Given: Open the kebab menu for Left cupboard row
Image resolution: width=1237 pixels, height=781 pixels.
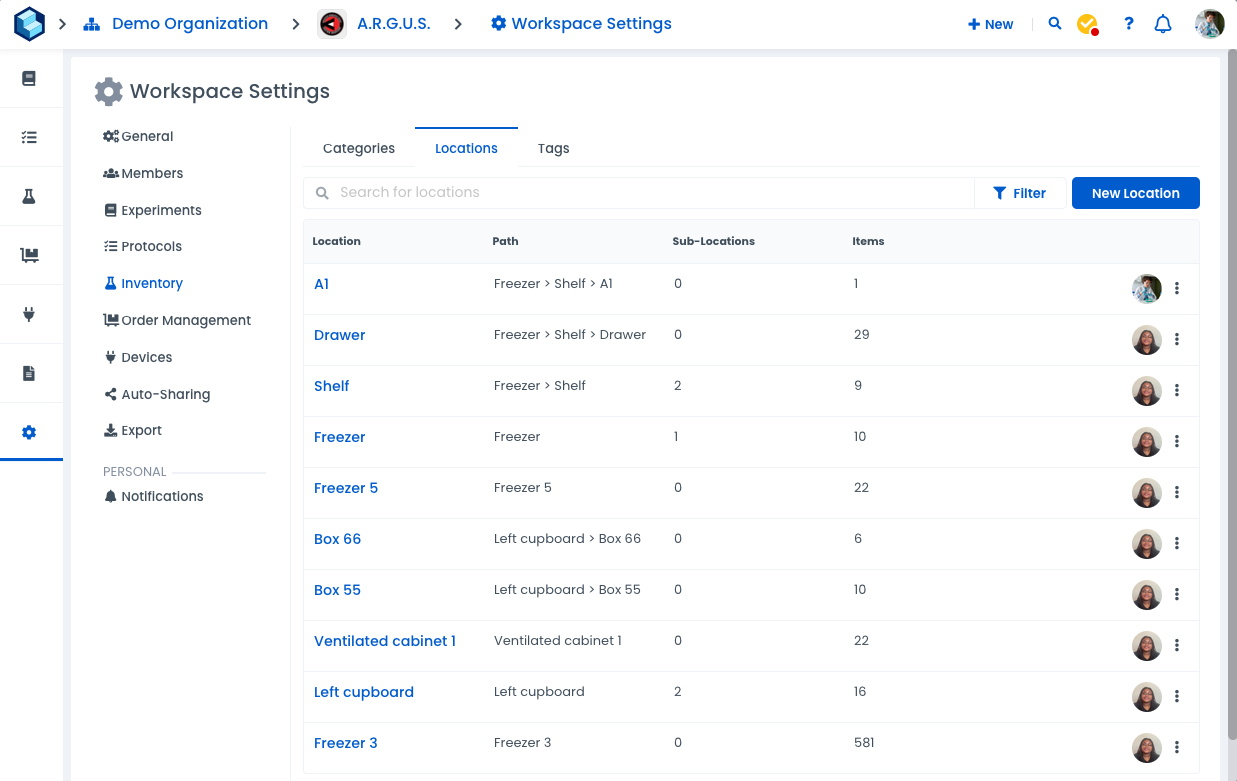Looking at the screenshot, I should pyautogui.click(x=1177, y=696).
